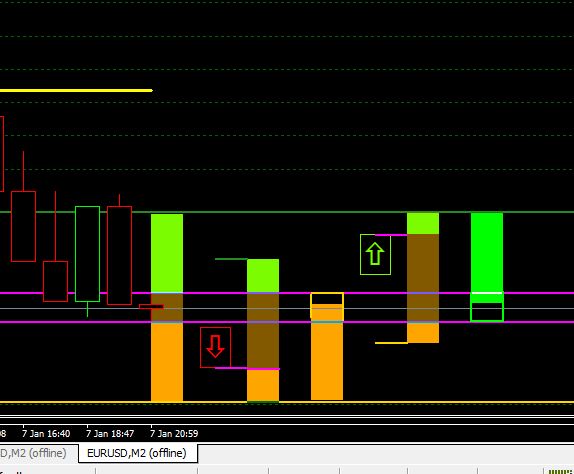
Task: Click the small flat red doji candle
Action: point(151,307)
